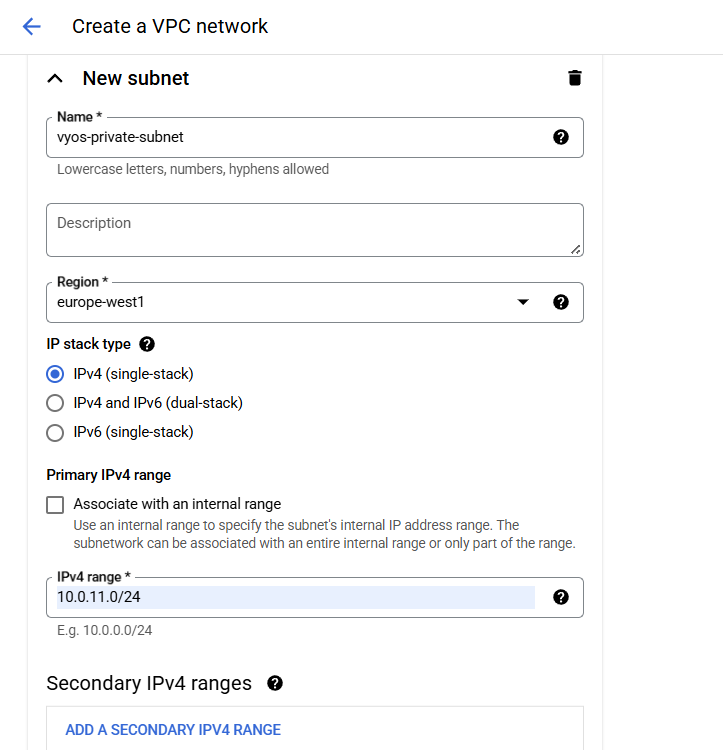Enable Associate with an internal range checkbox
This screenshot has height=750, width=723.
point(56,504)
